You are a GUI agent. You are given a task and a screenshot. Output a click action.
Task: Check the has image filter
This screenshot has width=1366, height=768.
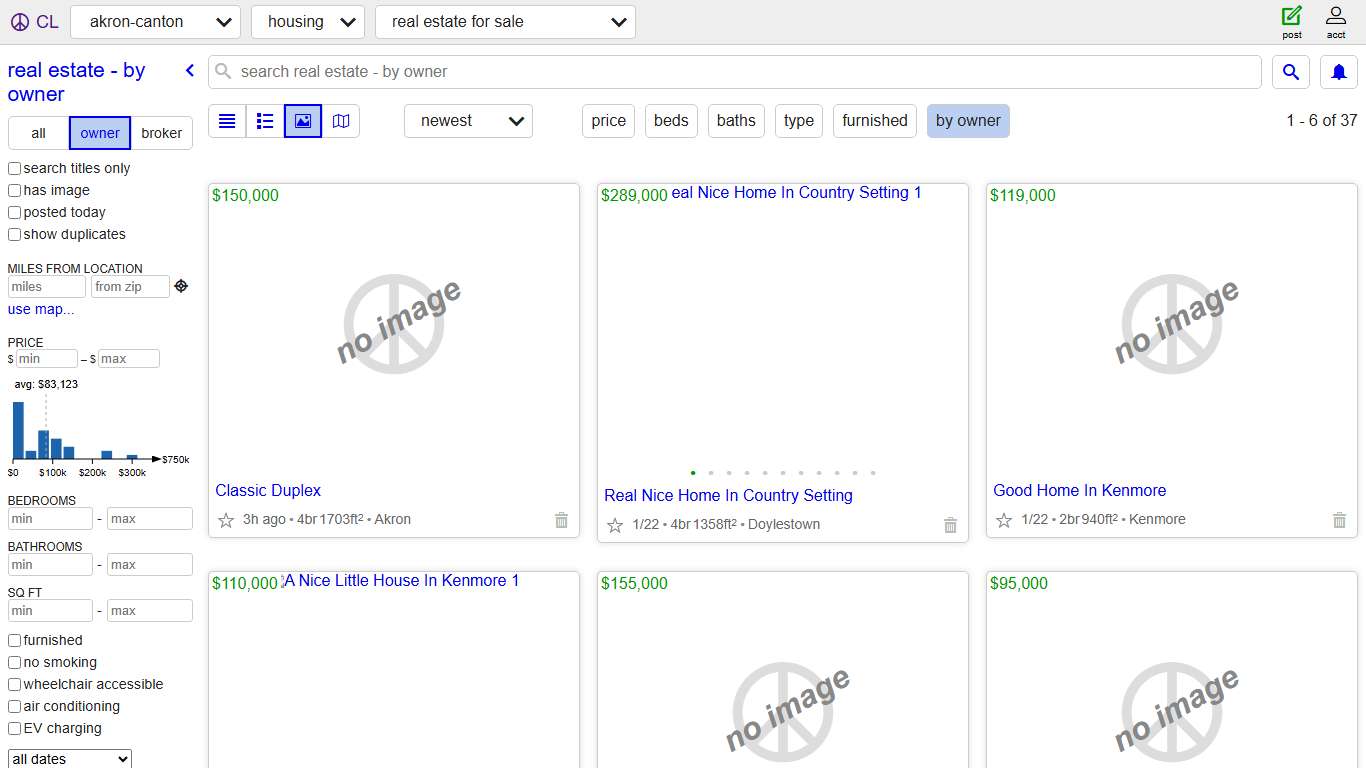(x=15, y=191)
